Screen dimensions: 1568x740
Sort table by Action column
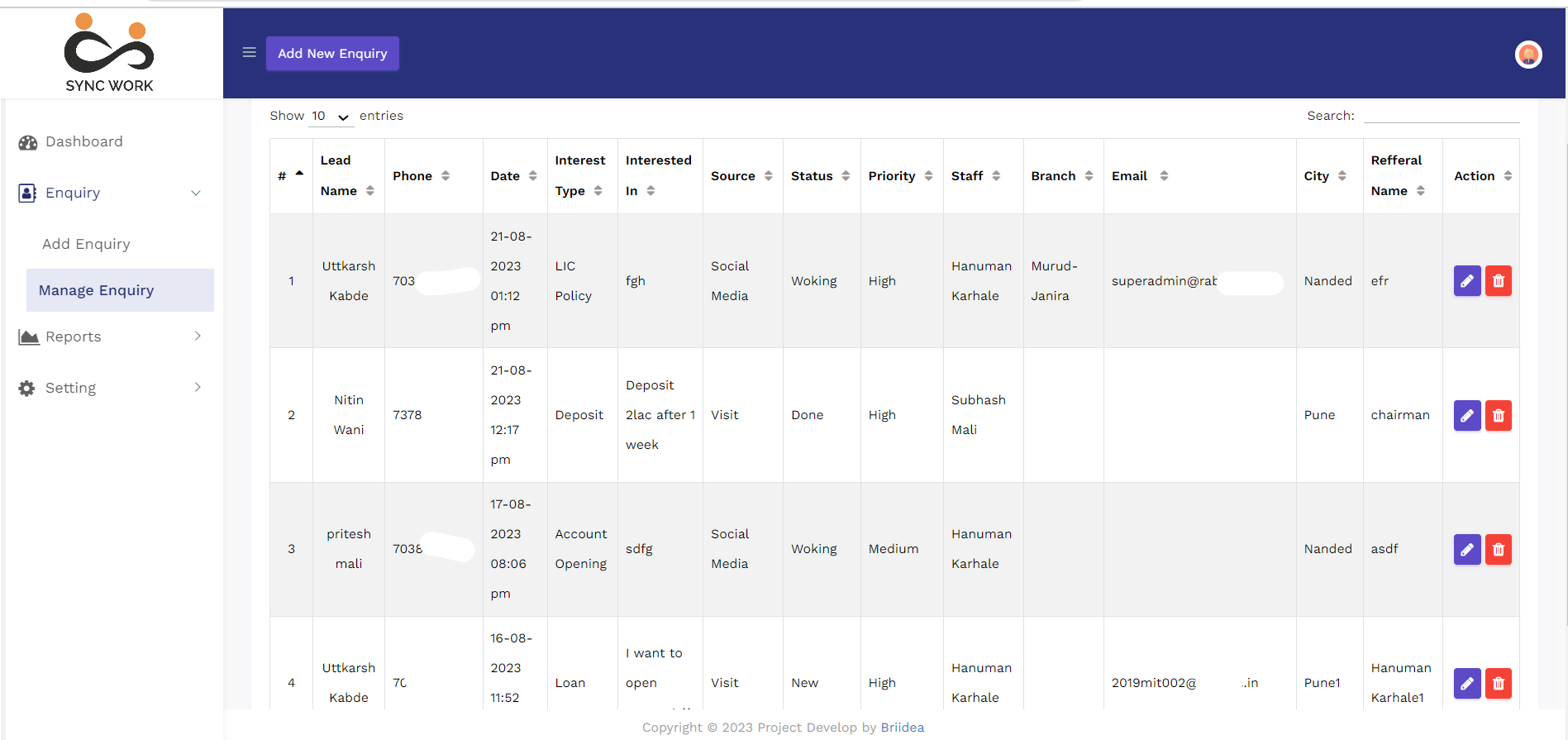[x=1480, y=175]
